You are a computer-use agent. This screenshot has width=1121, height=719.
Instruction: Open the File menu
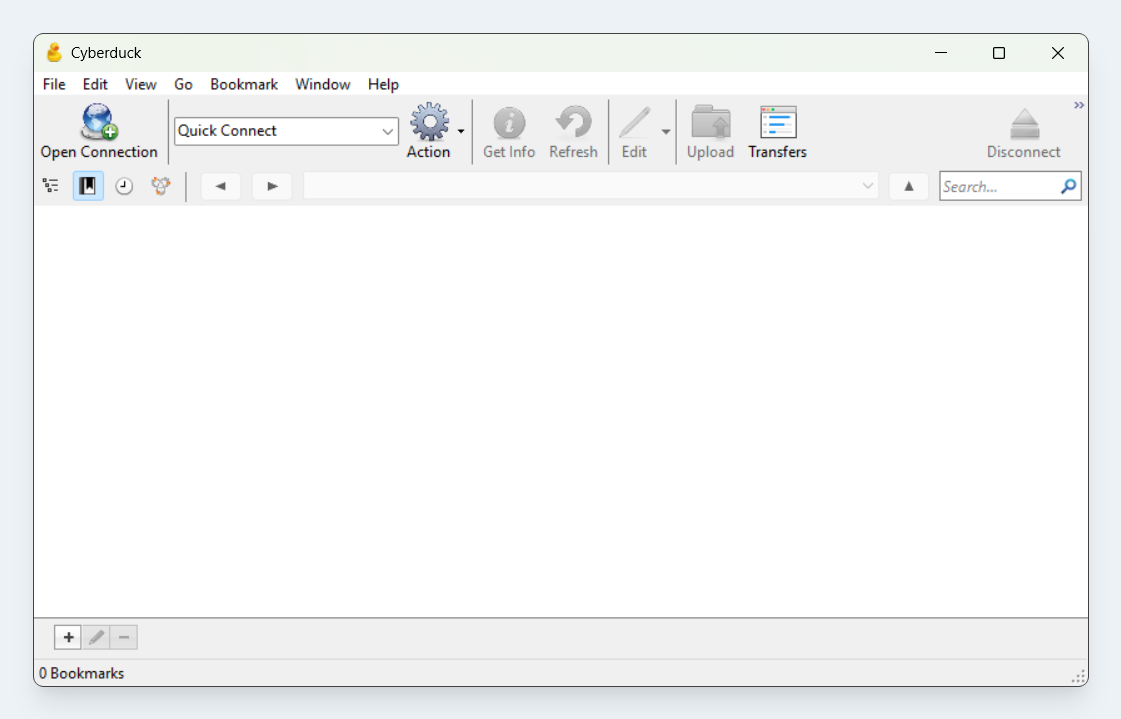coord(54,84)
